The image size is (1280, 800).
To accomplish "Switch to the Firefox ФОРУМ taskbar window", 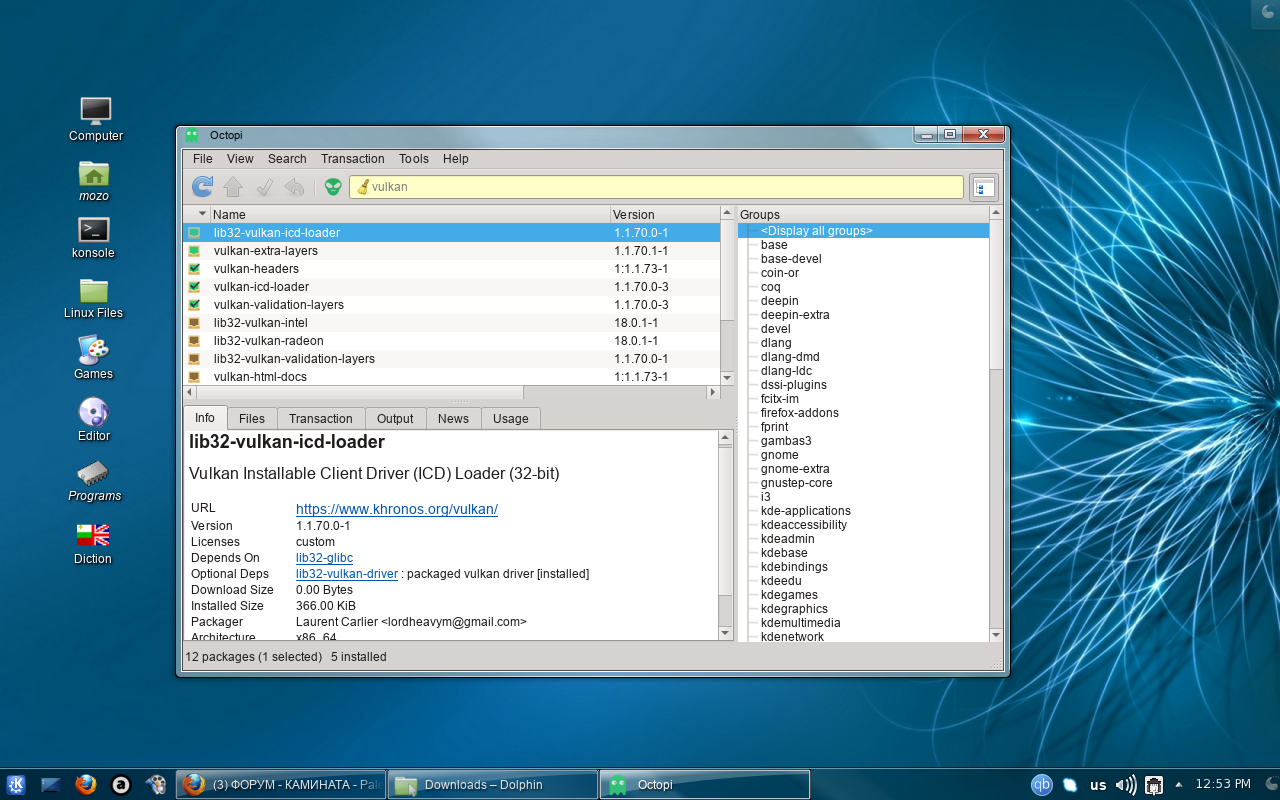I will coord(281,785).
